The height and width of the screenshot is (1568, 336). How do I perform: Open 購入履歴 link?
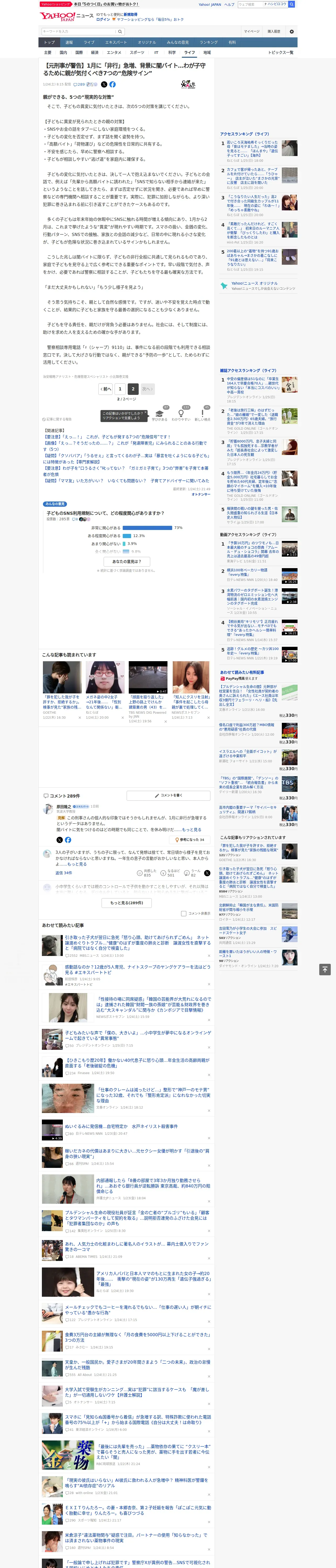(x=274, y=32)
